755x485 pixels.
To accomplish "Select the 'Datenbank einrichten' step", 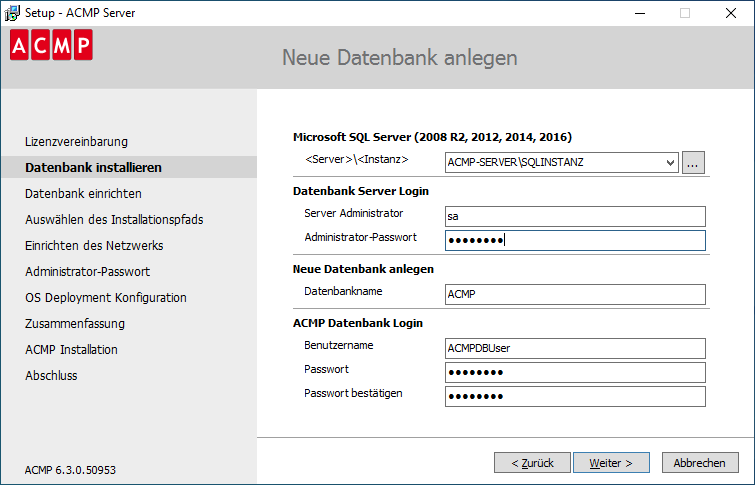I will 83,194.
